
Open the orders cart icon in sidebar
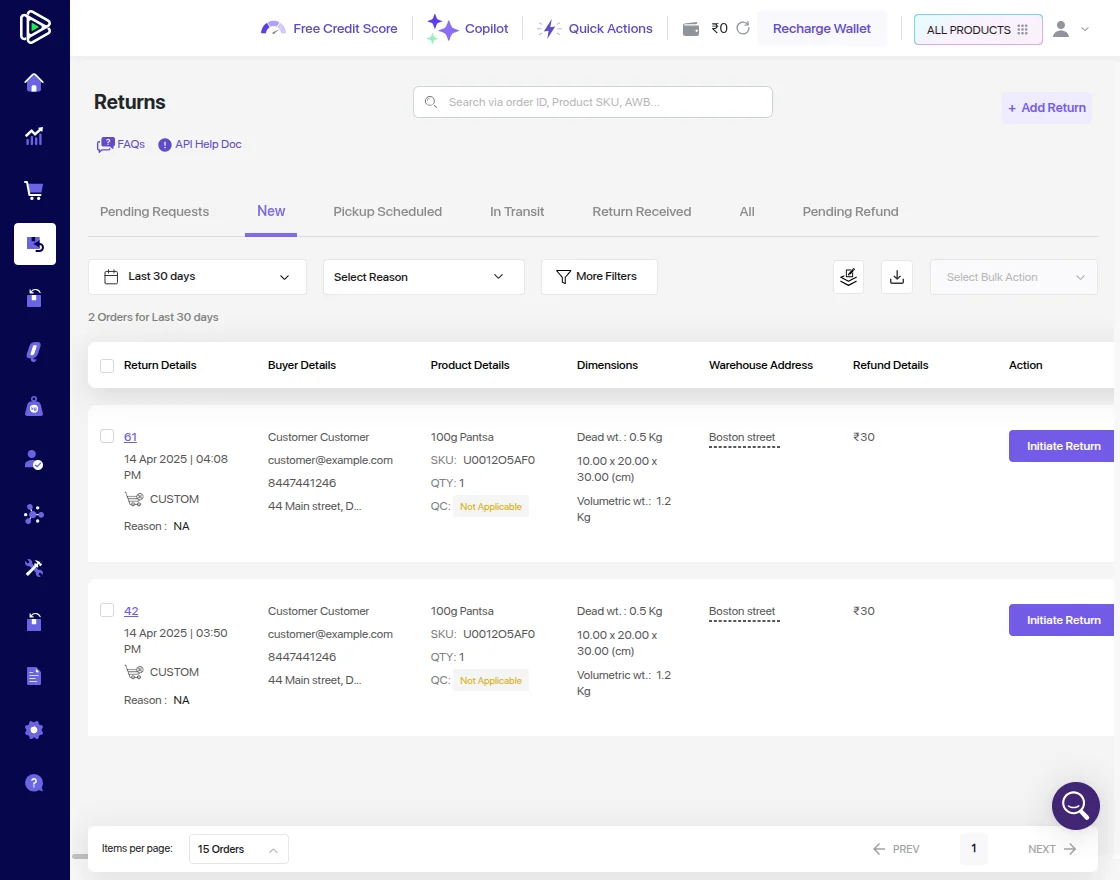pos(34,190)
